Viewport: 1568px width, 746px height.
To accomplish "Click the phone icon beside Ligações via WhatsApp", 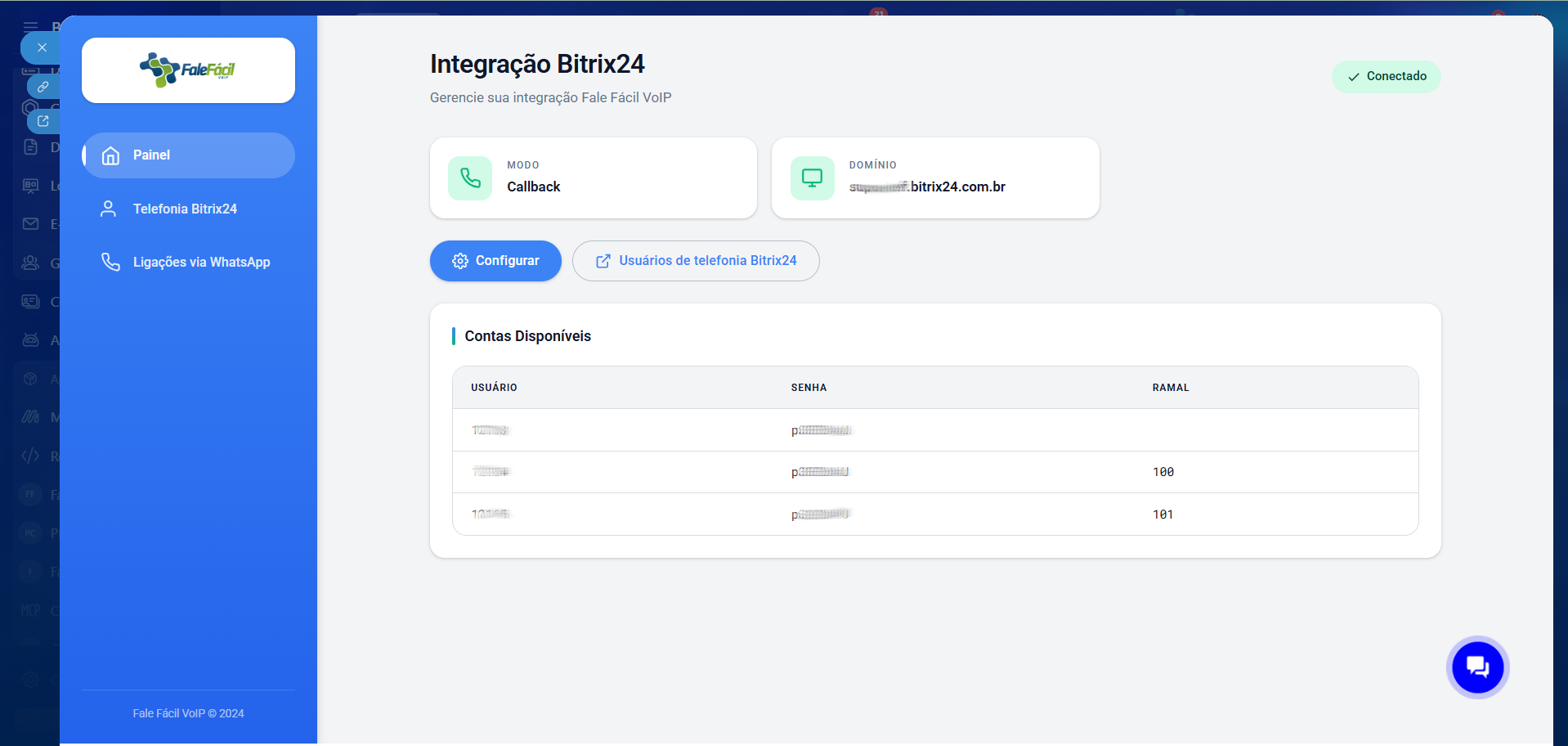I will click(110, 262).
